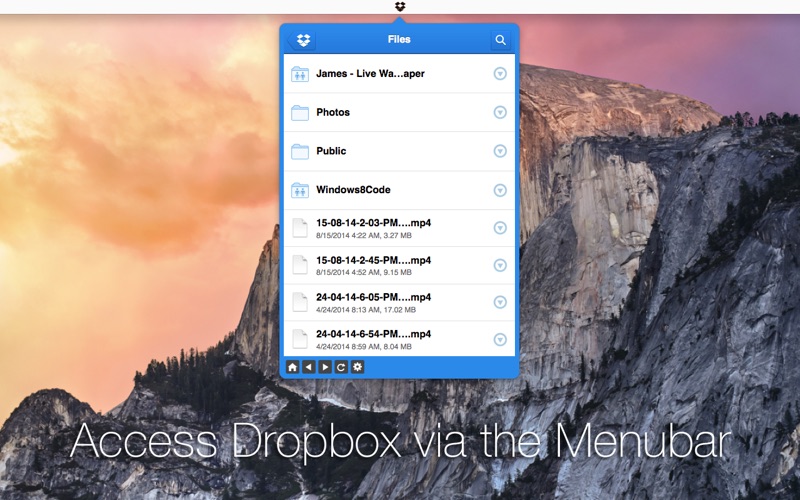Open the Public folder

pos(331,151)
